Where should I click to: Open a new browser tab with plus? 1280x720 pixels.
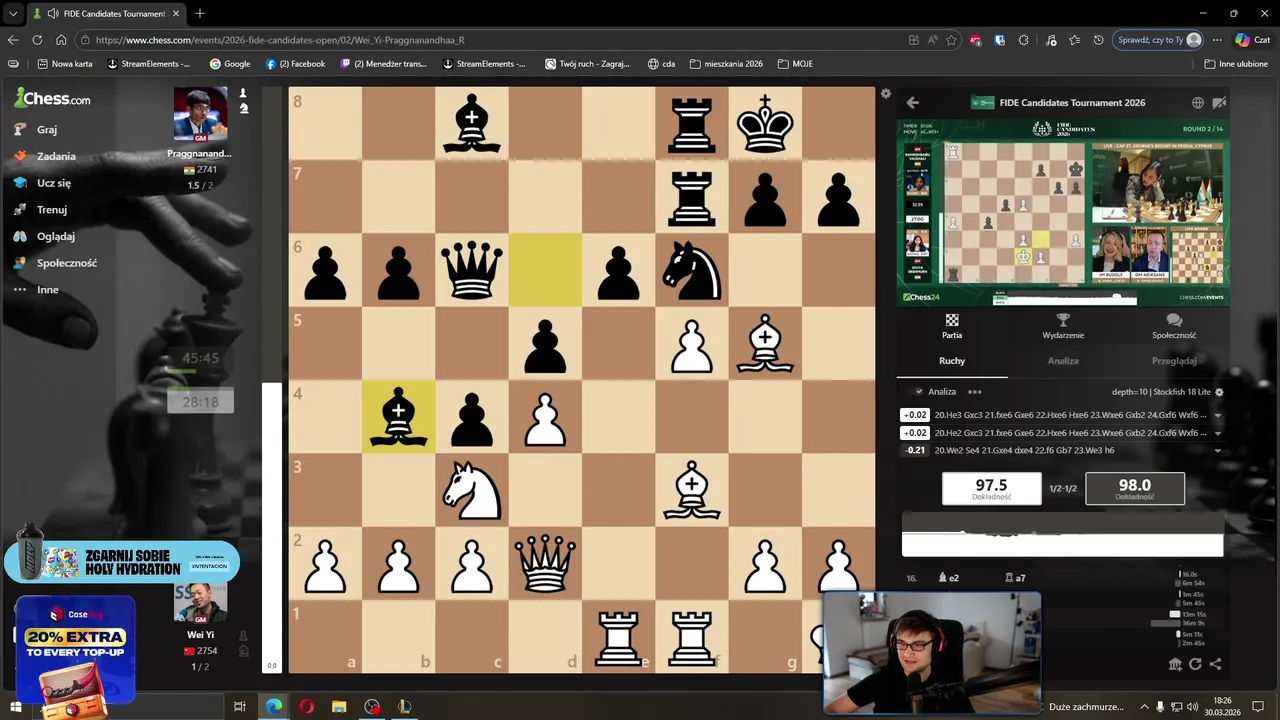pos(199,14)
